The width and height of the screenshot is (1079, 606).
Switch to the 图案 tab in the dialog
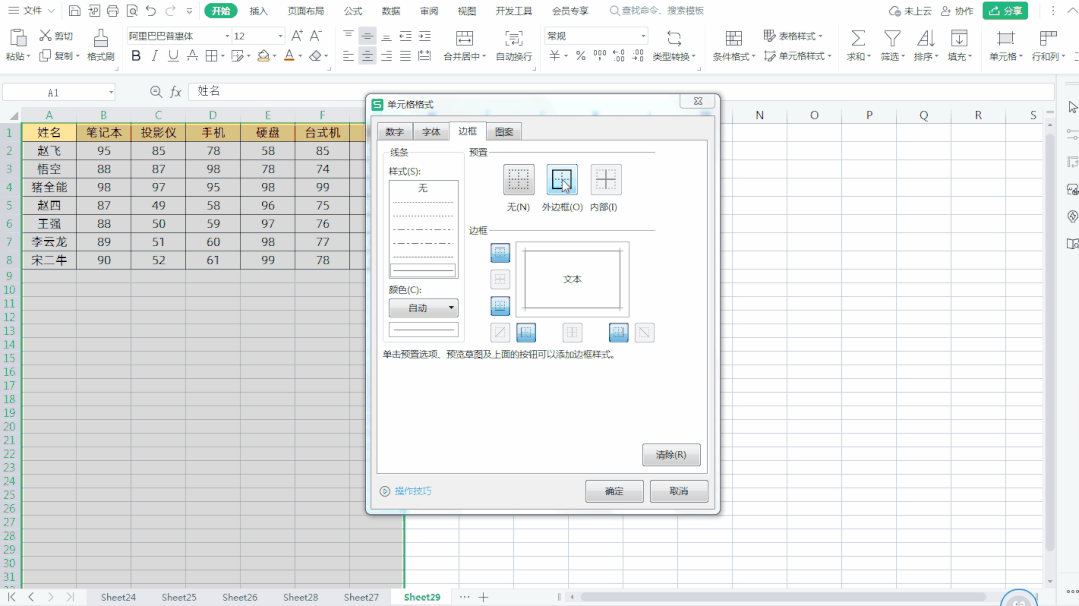point(504,132)
